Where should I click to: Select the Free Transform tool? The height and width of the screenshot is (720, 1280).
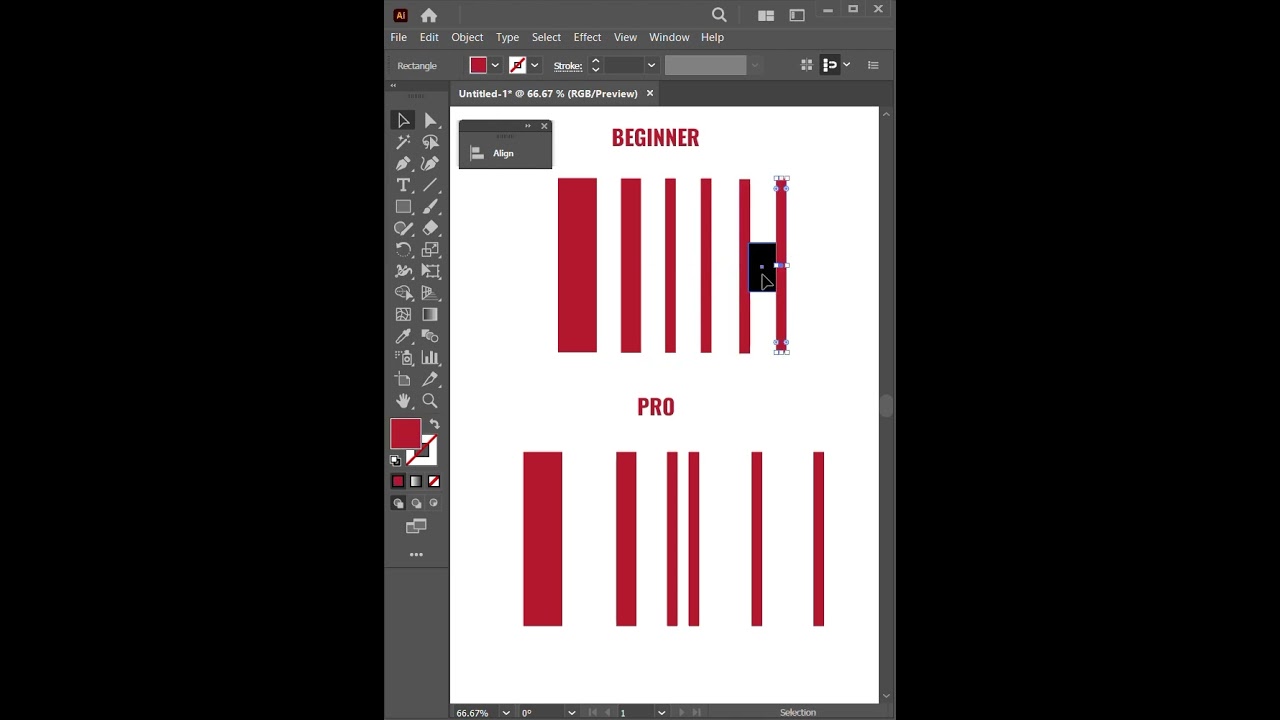coord(430,271)
